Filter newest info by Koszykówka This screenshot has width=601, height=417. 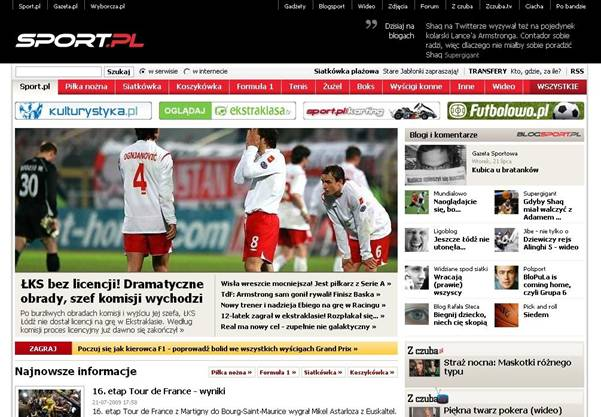[x=372, y=372]
